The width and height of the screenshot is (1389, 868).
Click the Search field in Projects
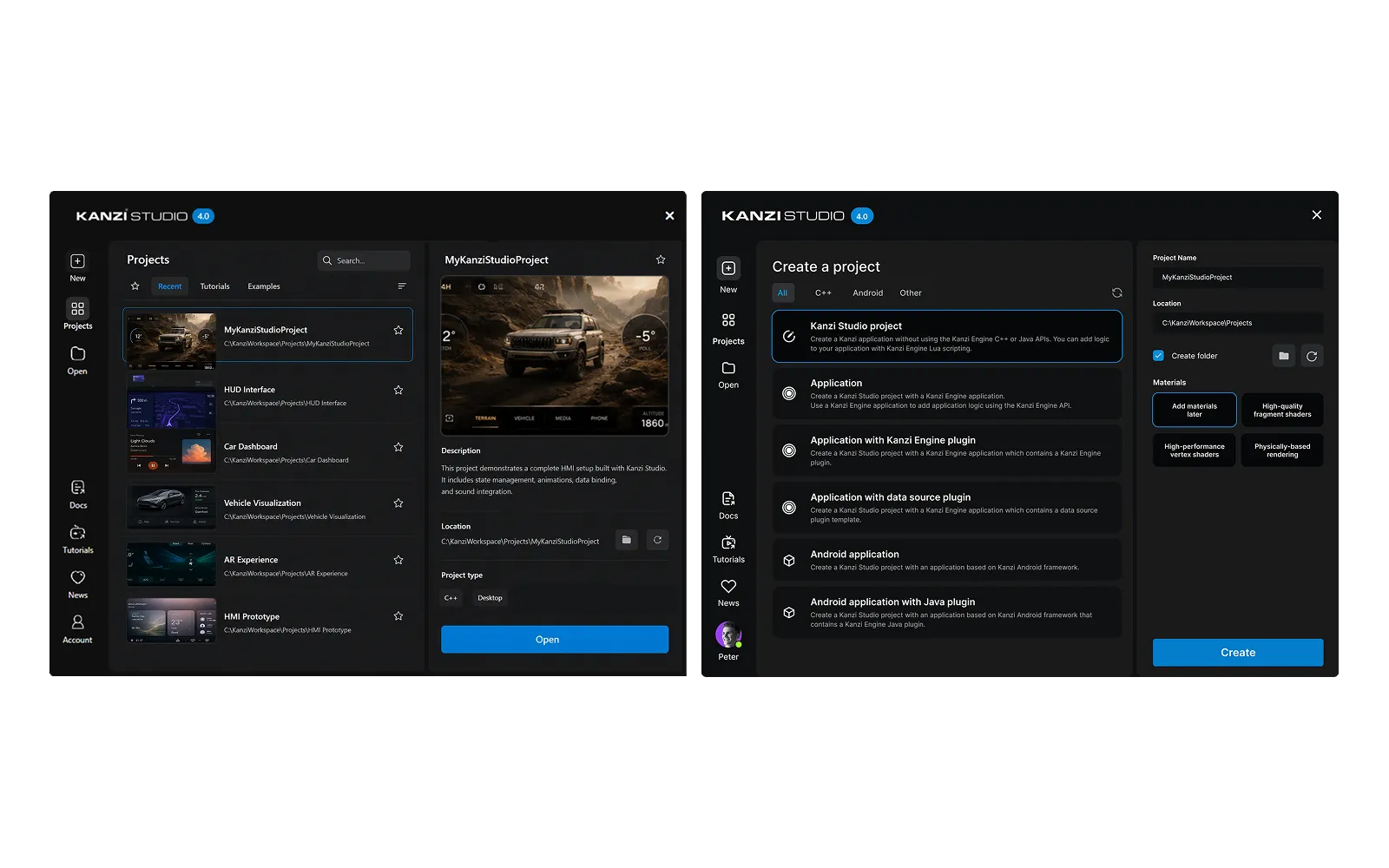coord(364,260)
